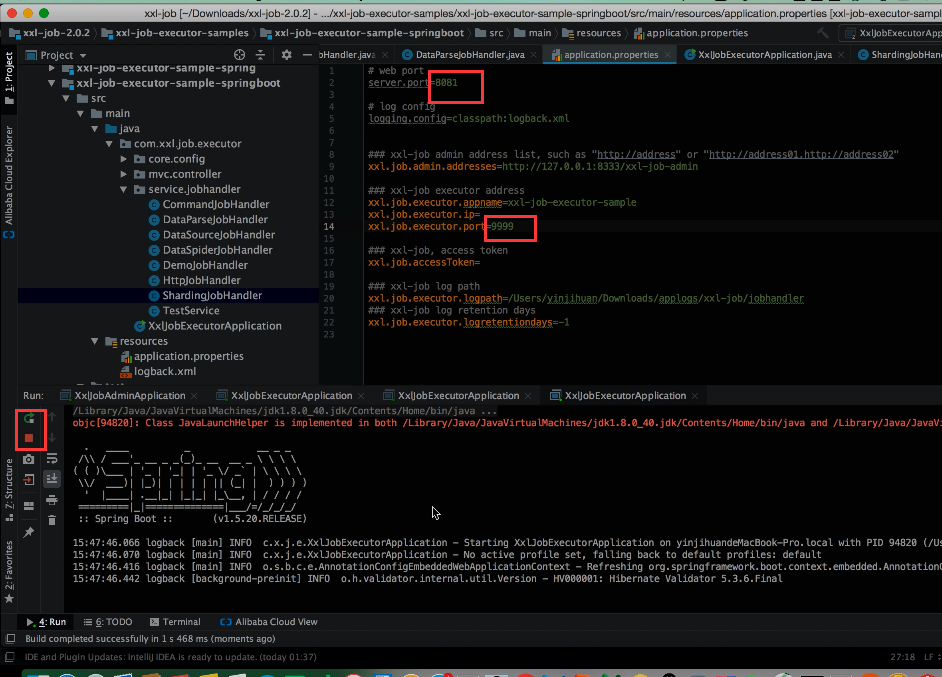This screenshot has height=677, width=942.
Task: Move down the stack trace arrow
Action: coord(52,437)
